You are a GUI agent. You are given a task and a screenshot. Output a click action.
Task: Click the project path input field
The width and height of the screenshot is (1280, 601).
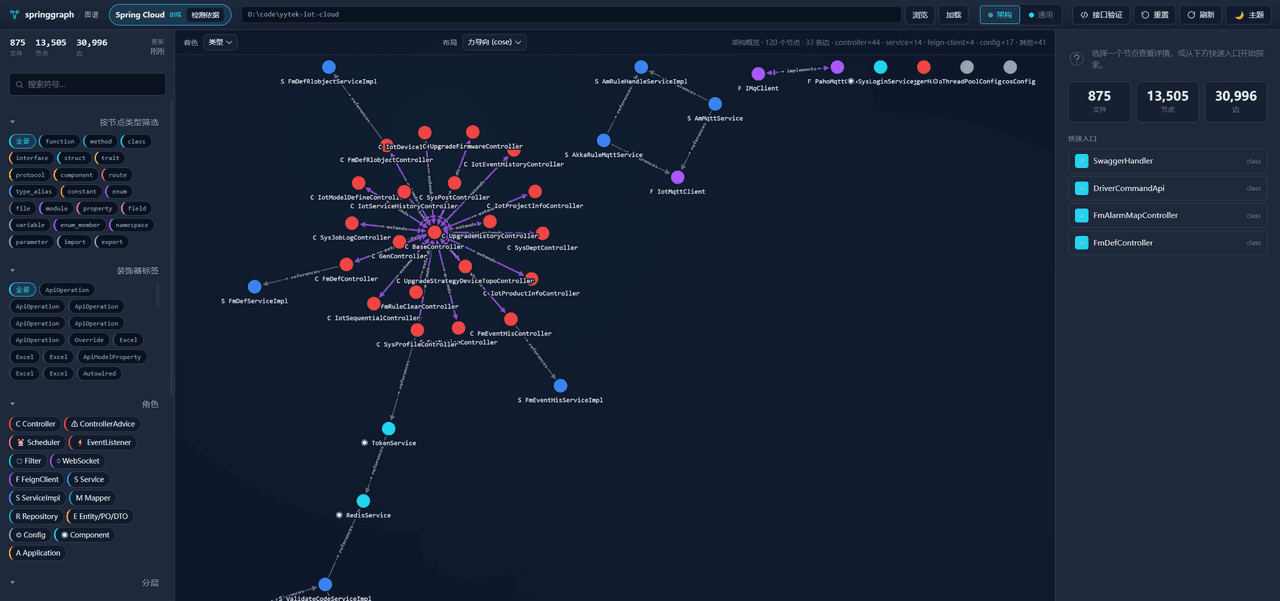(x=571, y=15)
